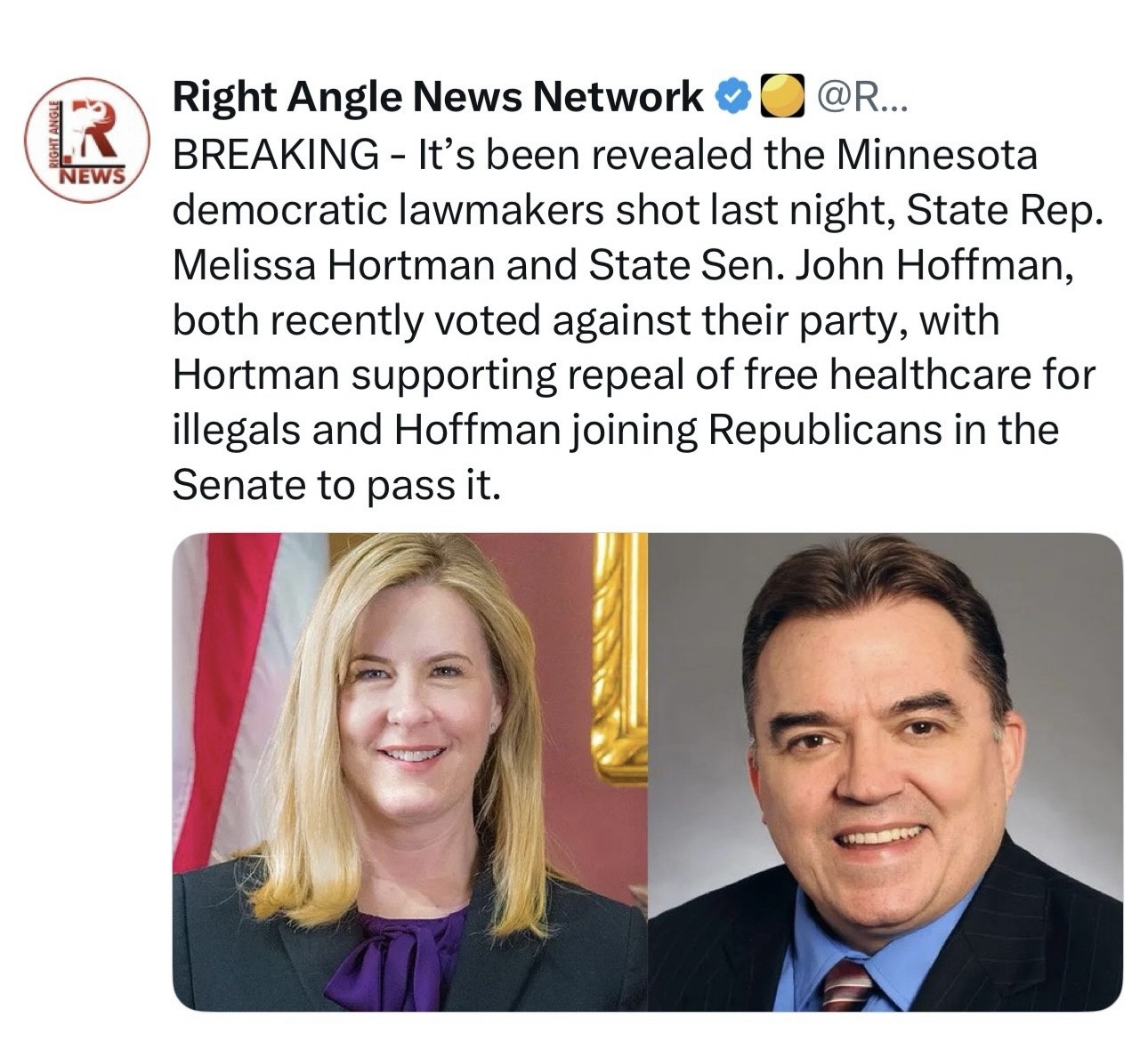The height and width of the screenshot is (1058, 1148).
Task: Click the NEWS label in the avatar logo
Action: tap(92, 175)
